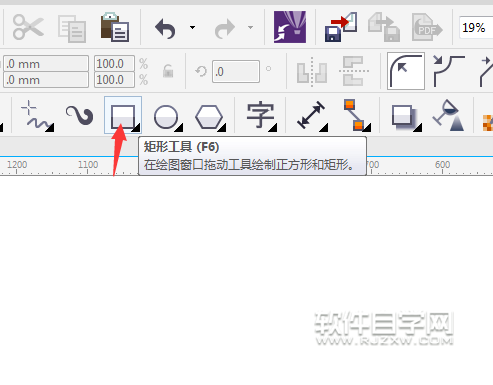The image size is (493, 385).
Task: Click the lower 100.0 scale percentage field
Action: [x=114, y=80]
